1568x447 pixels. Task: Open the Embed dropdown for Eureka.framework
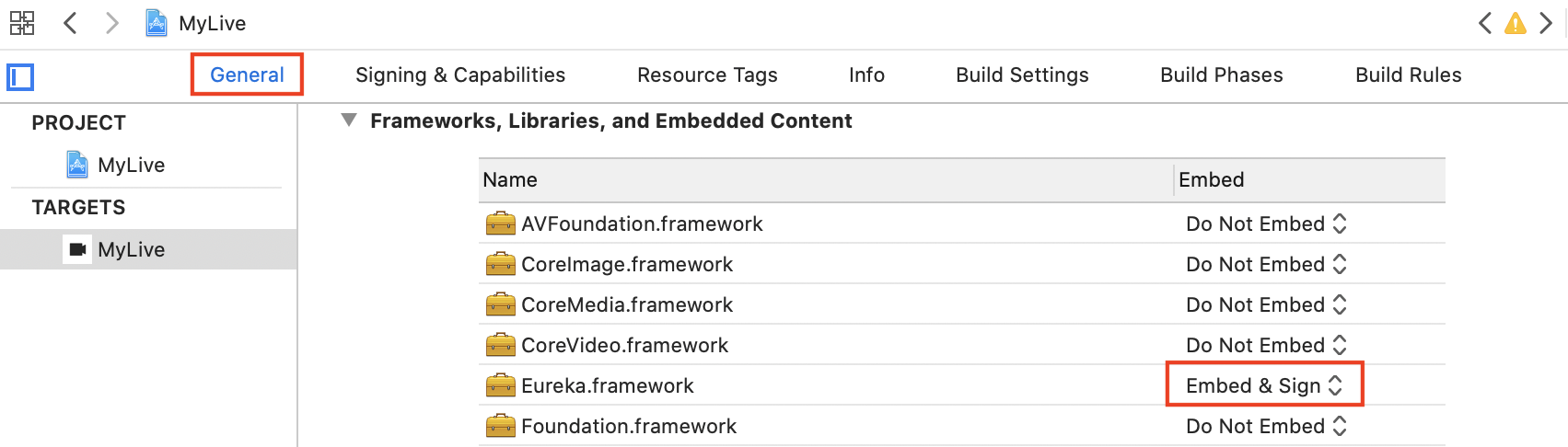[x=1264, y=385]
